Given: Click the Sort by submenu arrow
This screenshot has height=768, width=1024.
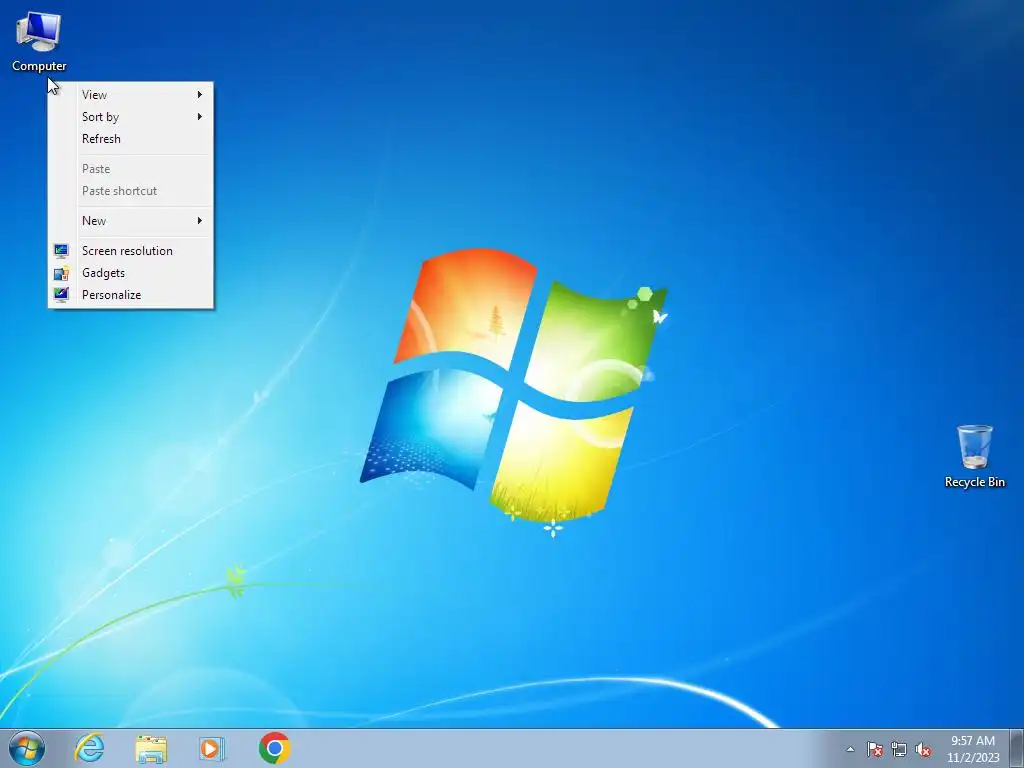Looking at the screenshot, I should pos(200,117).
